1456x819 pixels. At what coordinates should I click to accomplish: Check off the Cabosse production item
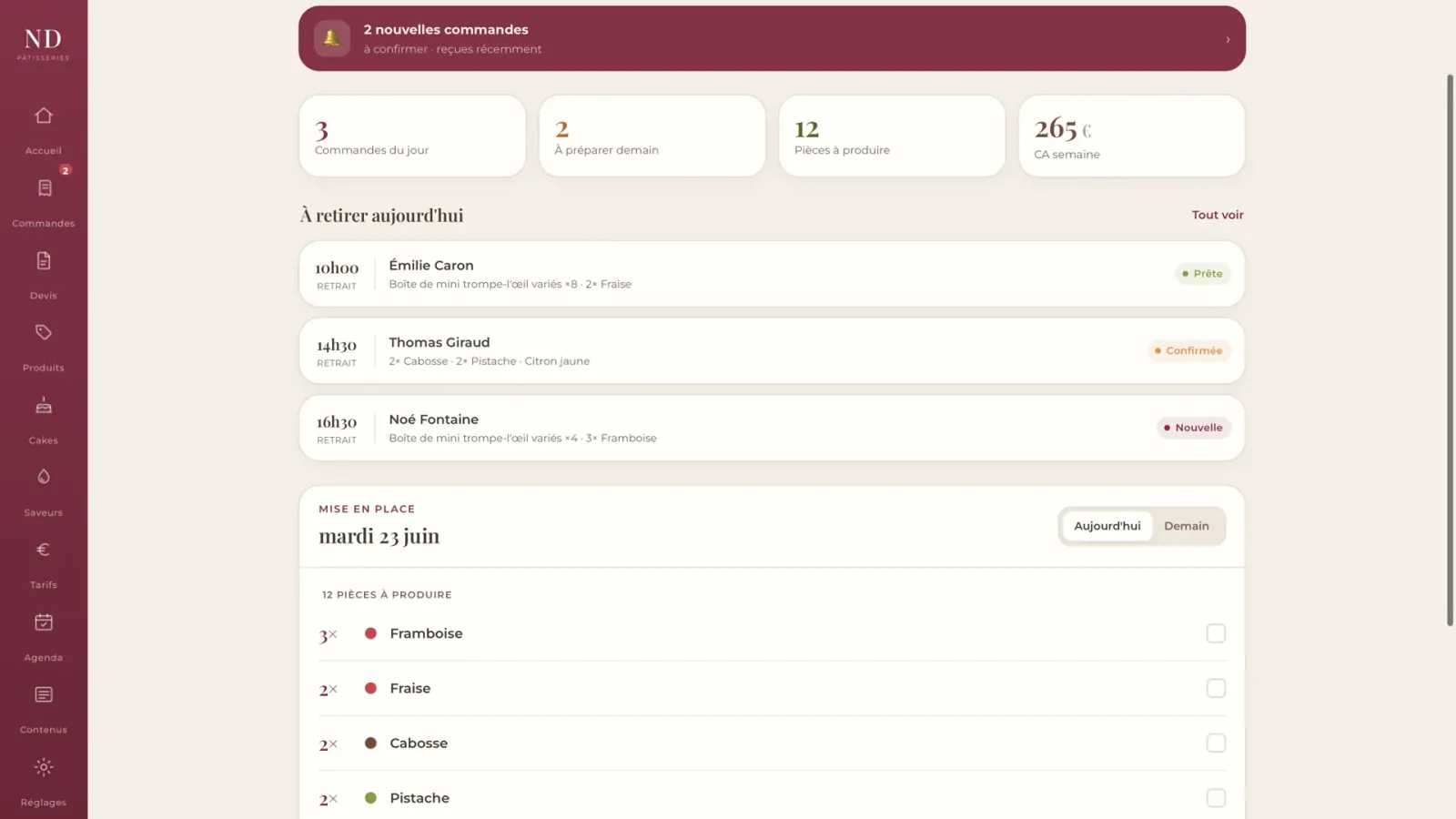click(1216, 743)
